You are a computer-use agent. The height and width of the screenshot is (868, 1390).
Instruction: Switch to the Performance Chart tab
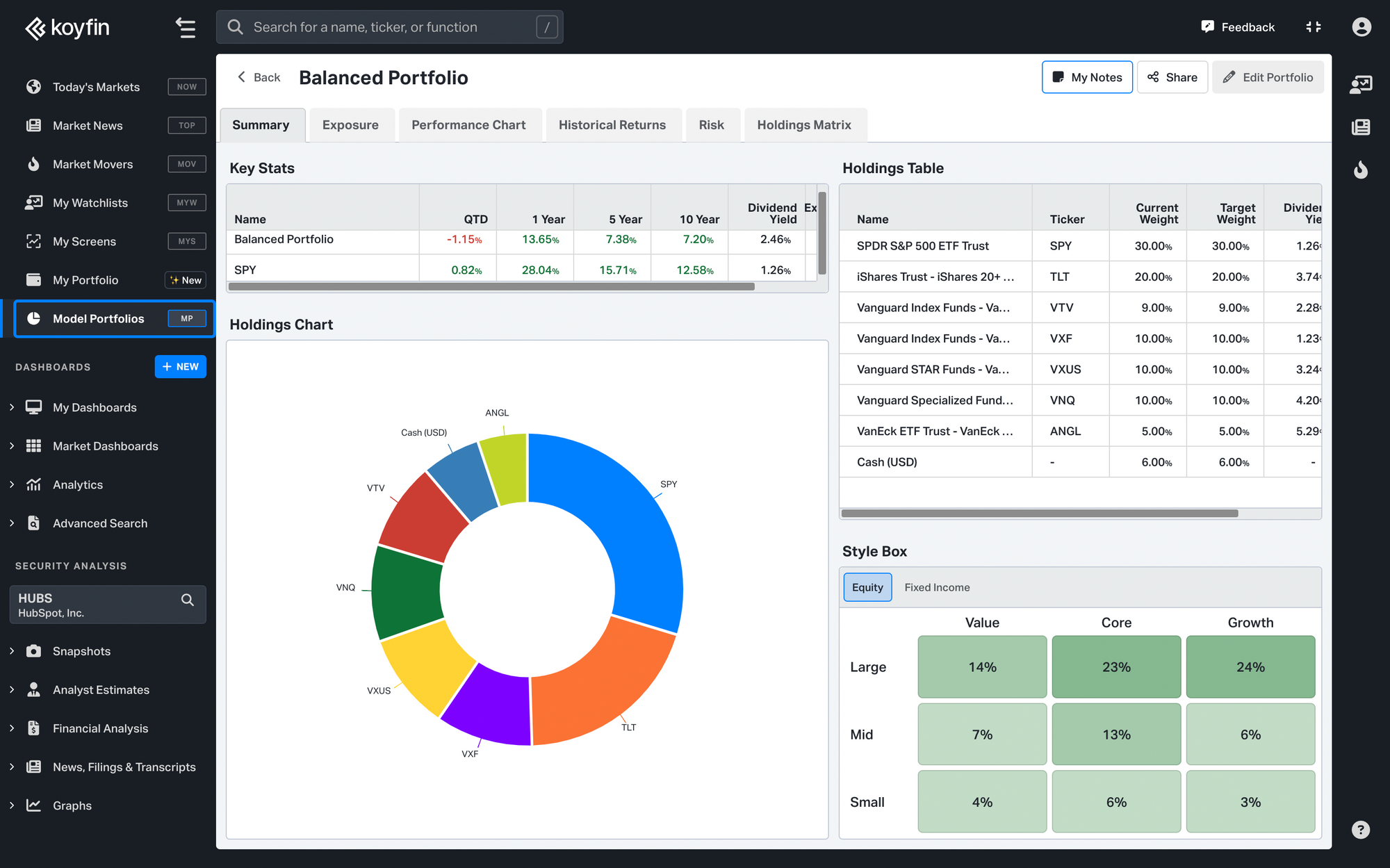(x=468, y=125)
